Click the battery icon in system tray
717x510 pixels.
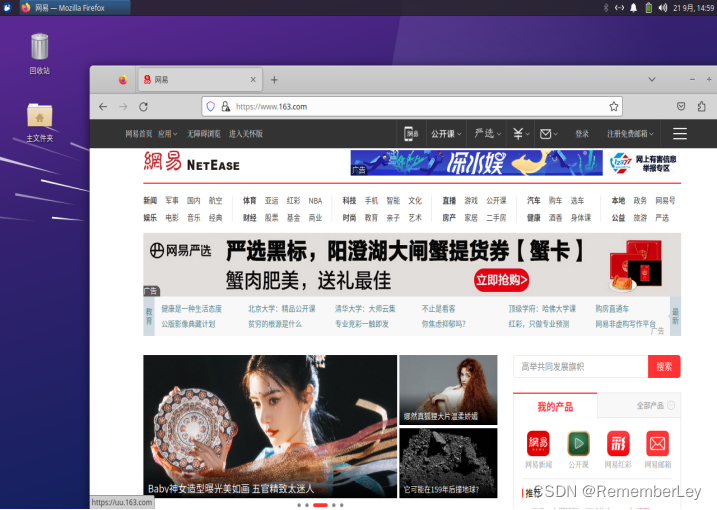[x=648, y=8]
